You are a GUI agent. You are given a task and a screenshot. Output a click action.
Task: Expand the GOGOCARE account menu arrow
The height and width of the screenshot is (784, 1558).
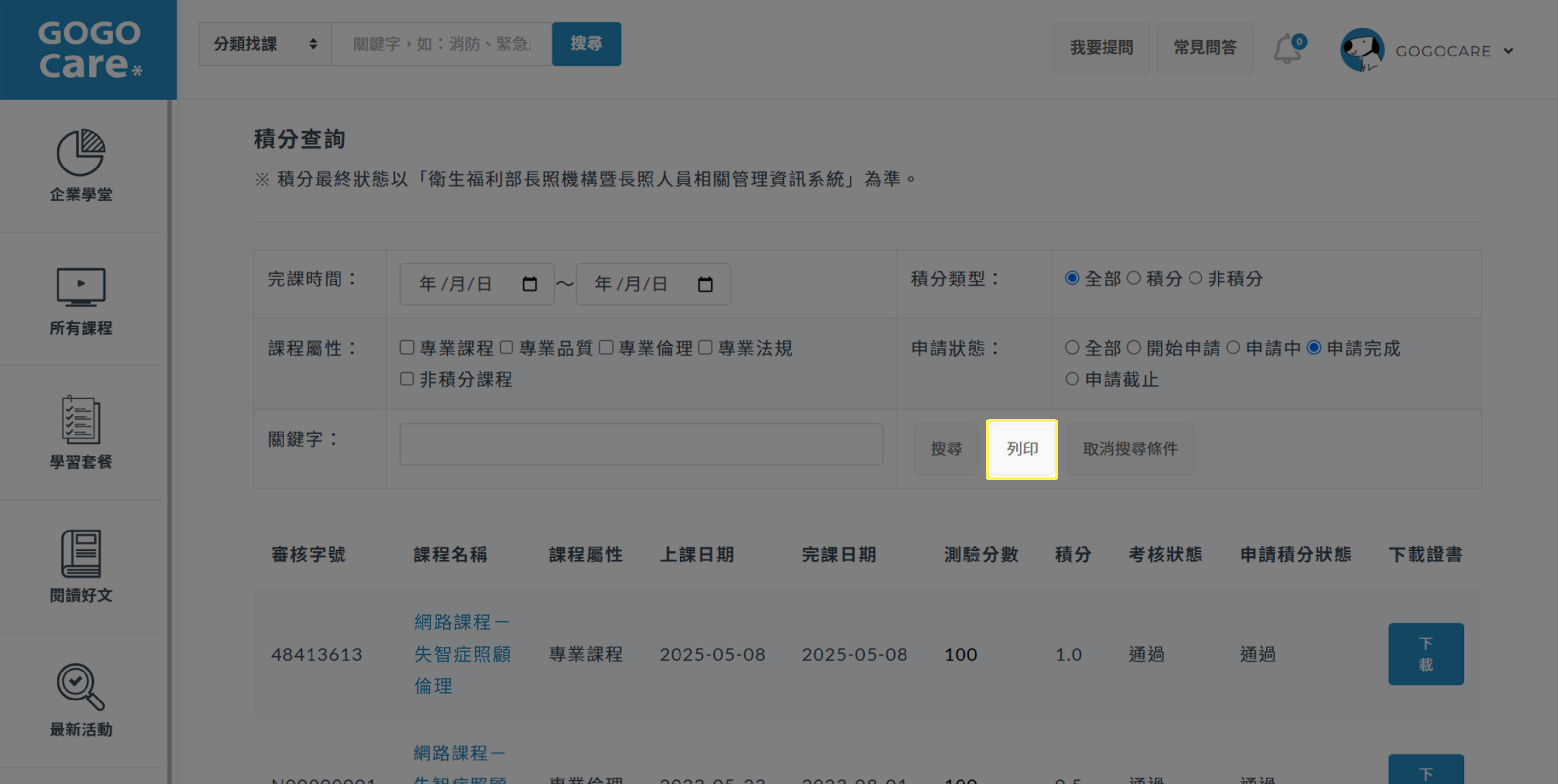coord(1508,51)
